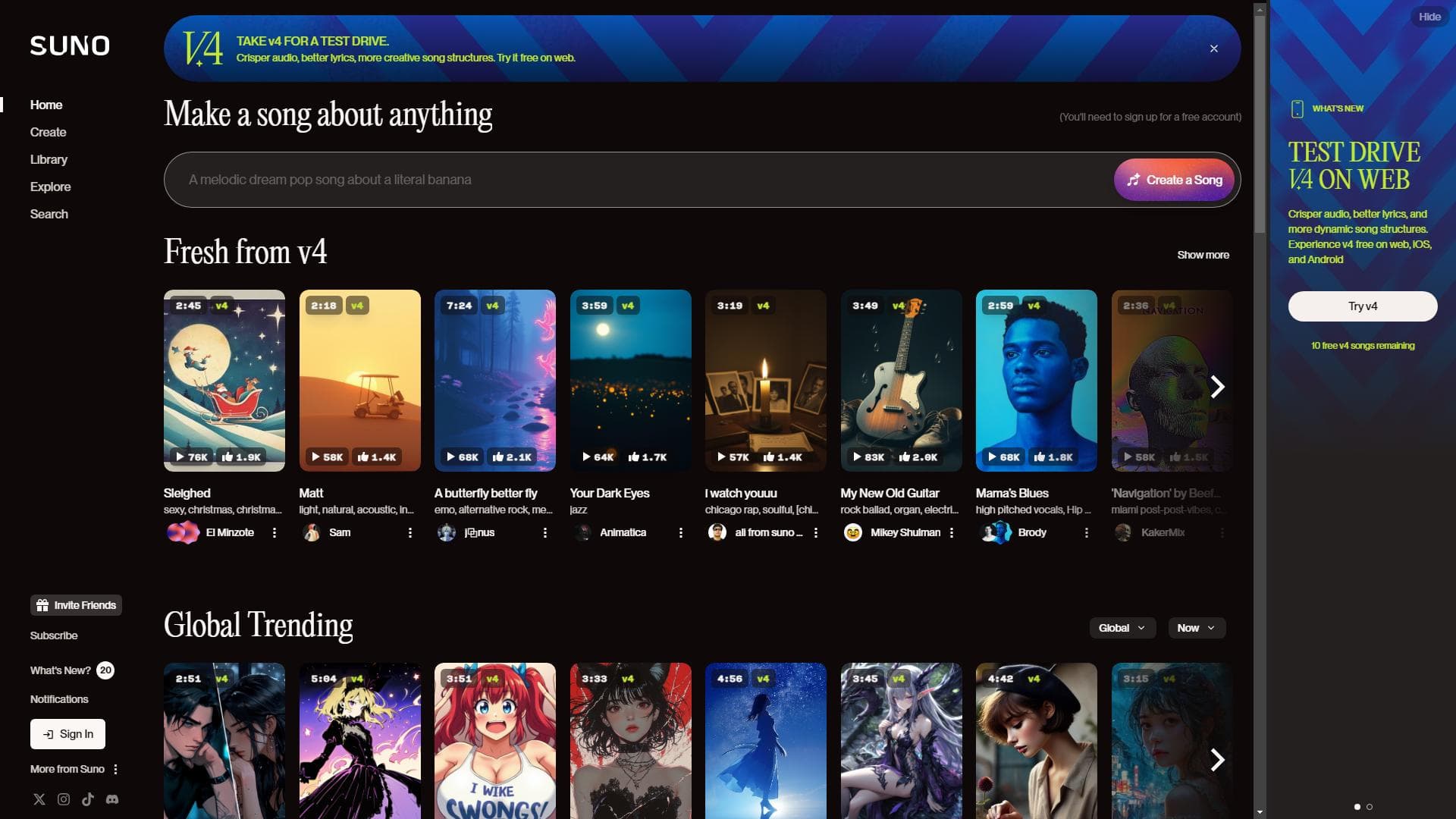This screenshot has width=1456, height=819.
Task: Open Notifications in sidebar
Action: point(59,699)
